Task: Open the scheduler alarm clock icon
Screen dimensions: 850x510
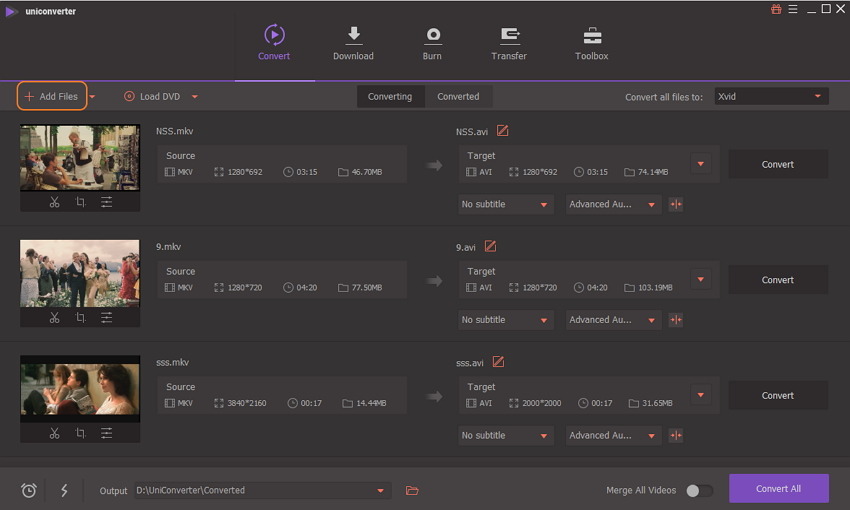Action: point(29,490)
